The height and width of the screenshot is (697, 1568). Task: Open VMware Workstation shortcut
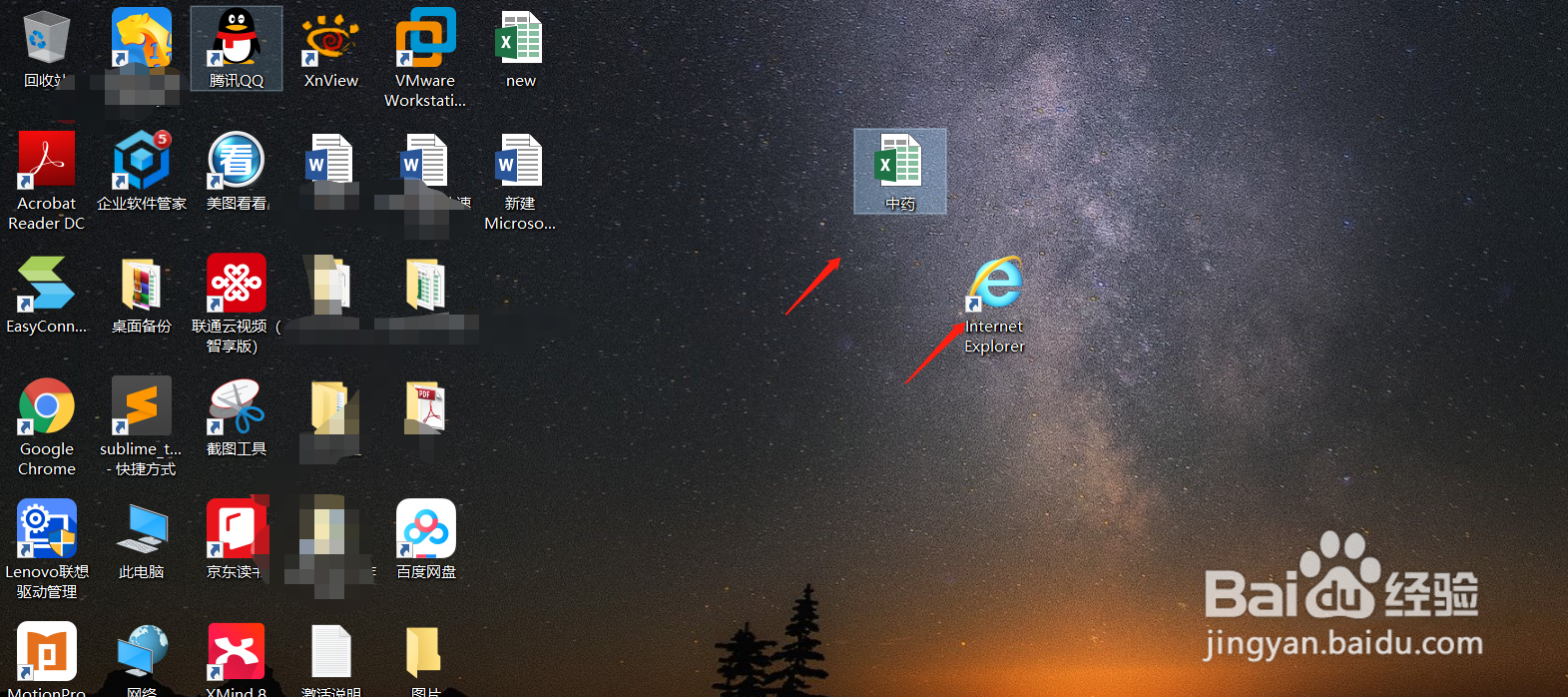425,57
